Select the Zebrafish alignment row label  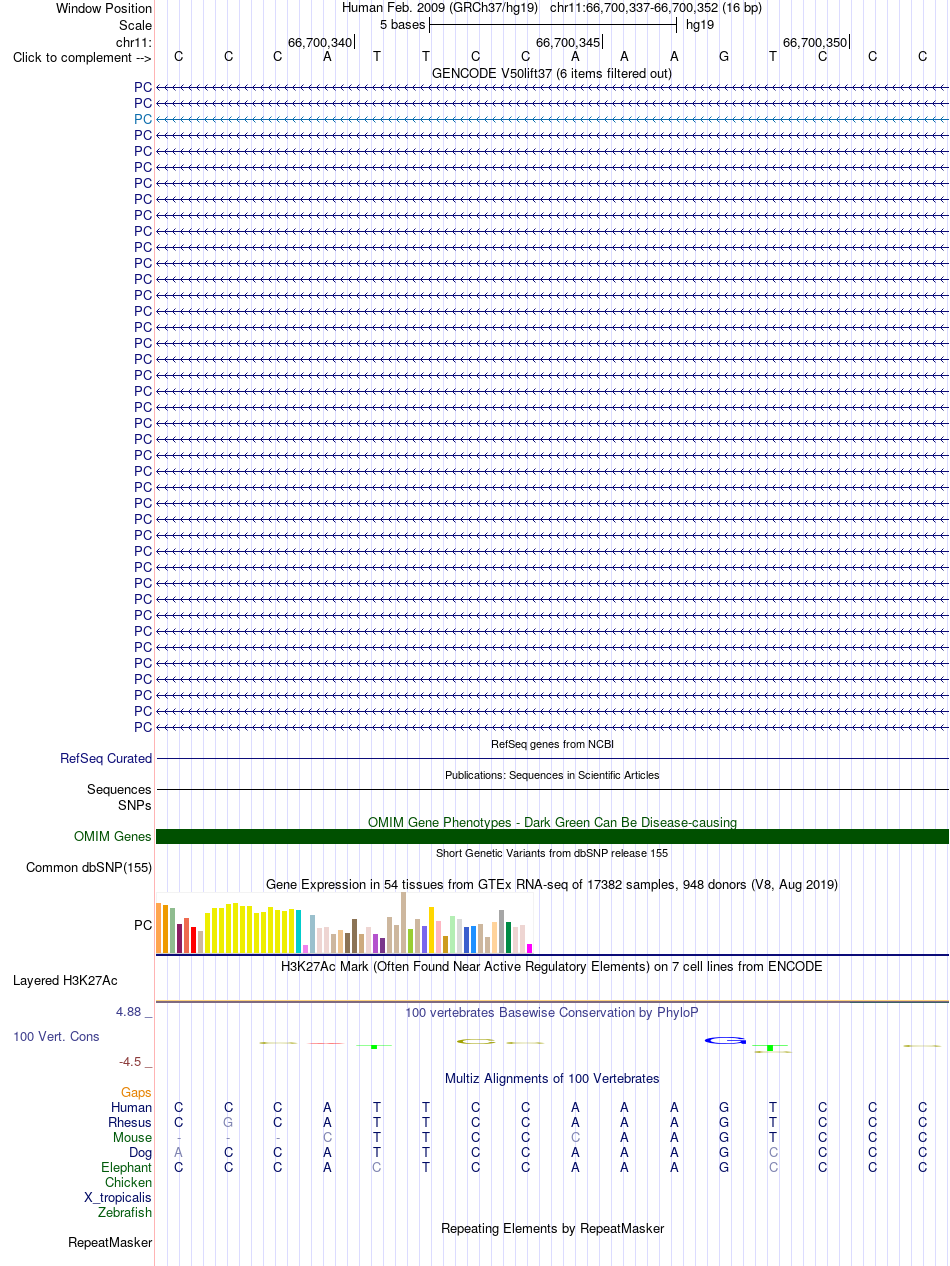pyautogui.click(x=125, y=1213)
